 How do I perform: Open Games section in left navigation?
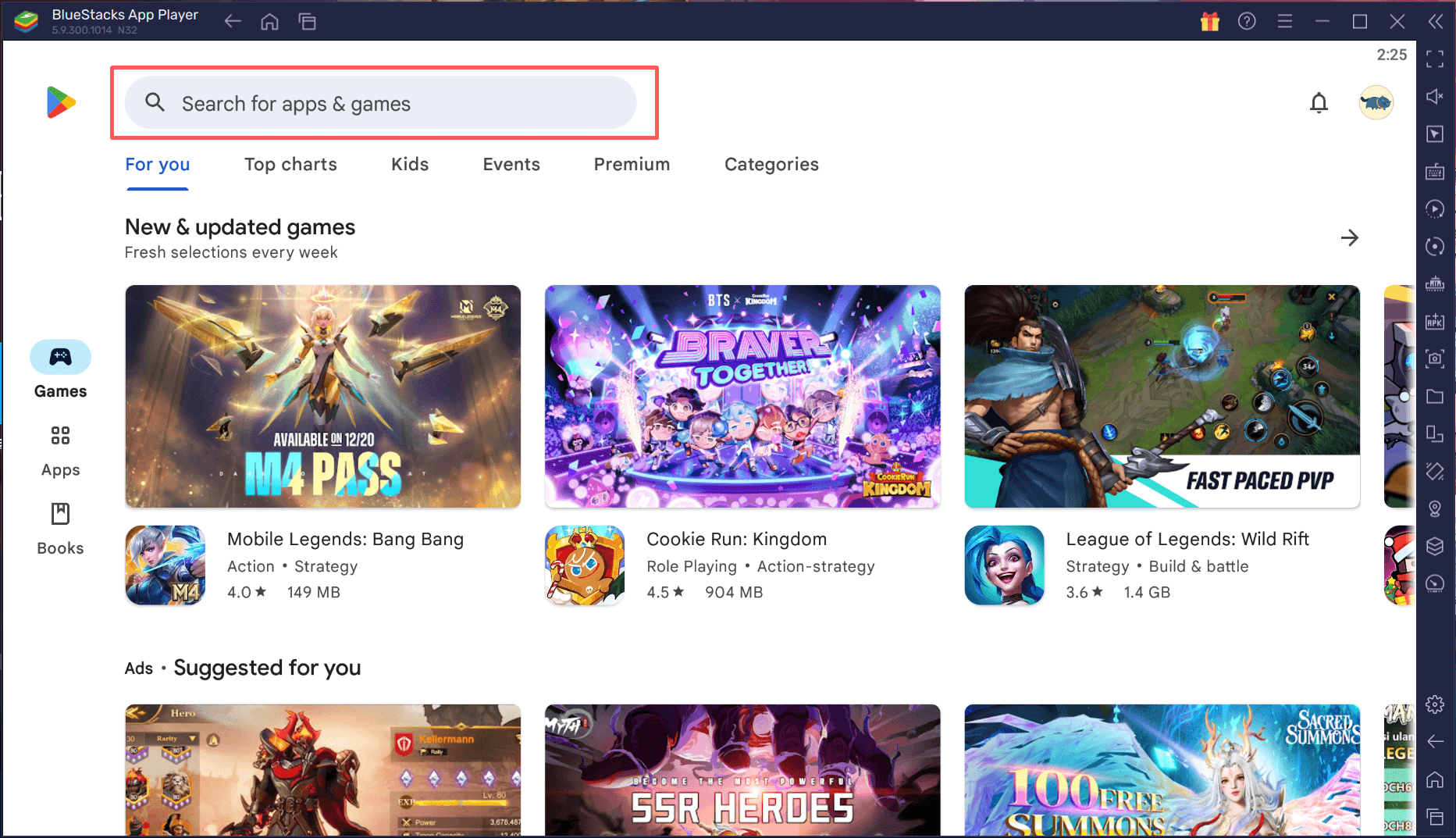(x=60, y=370)
